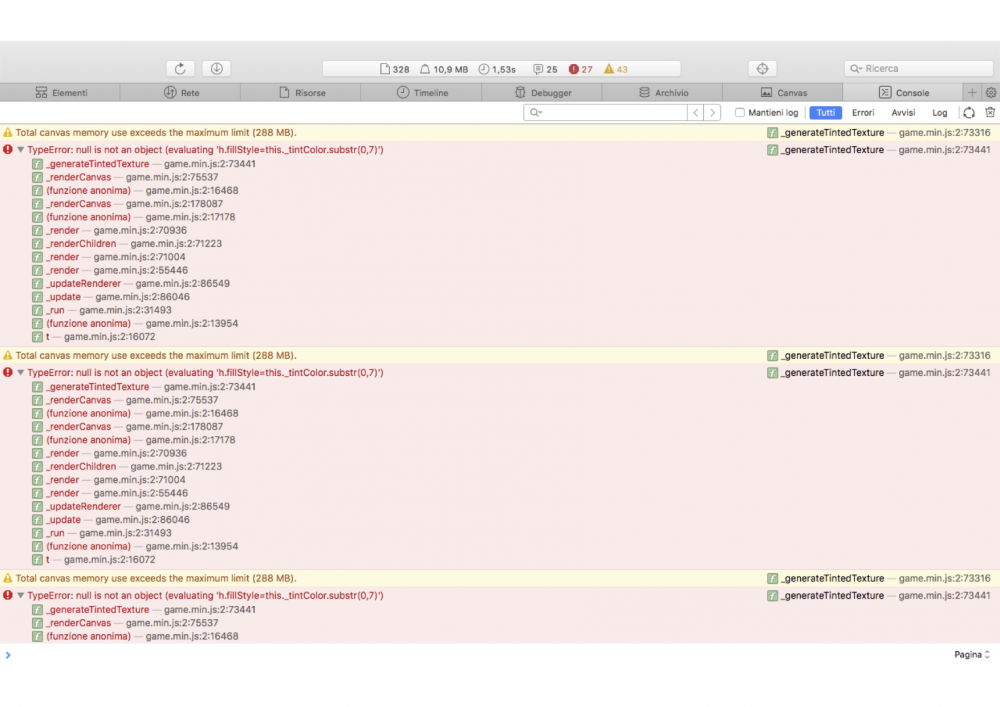Collapse the first TypeError stack trace

tap(21, 150)
